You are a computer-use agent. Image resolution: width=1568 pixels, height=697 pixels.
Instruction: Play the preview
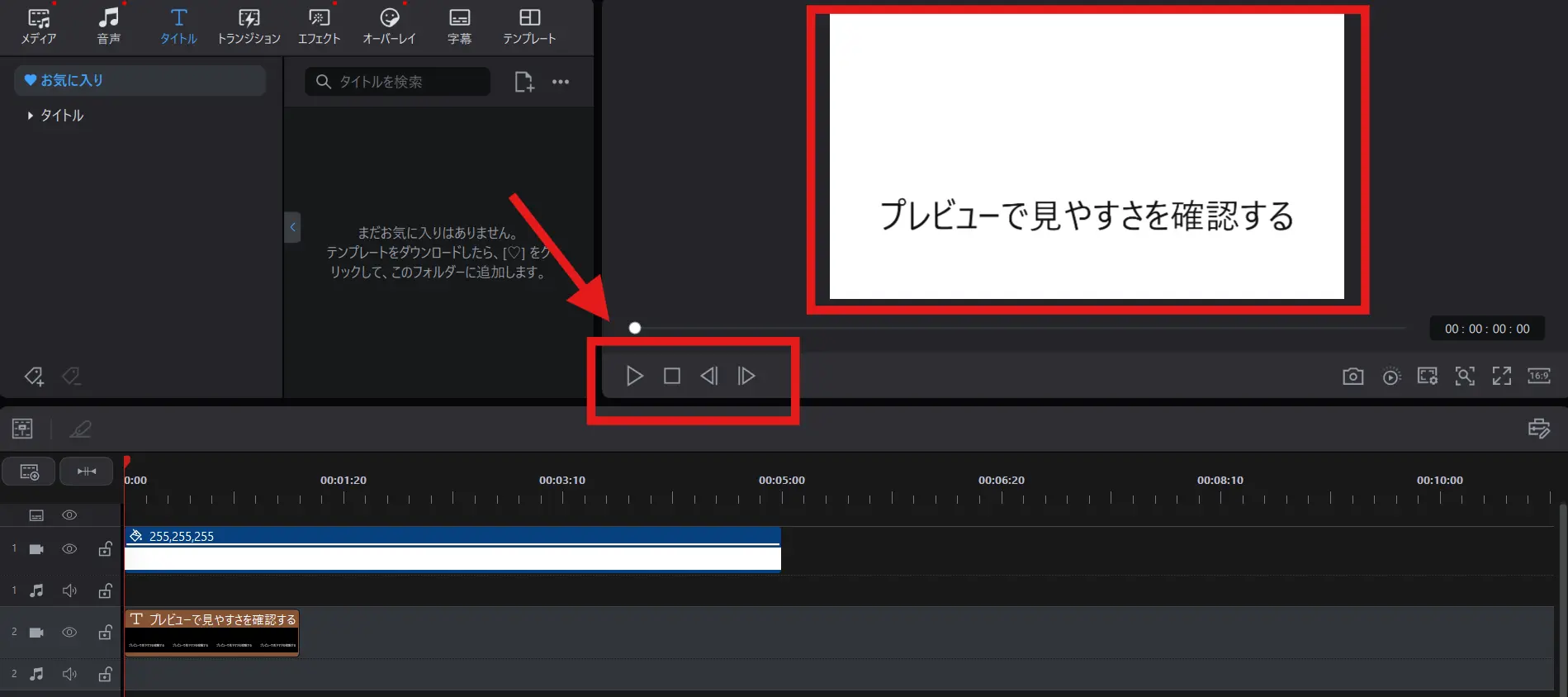point(634,376)
